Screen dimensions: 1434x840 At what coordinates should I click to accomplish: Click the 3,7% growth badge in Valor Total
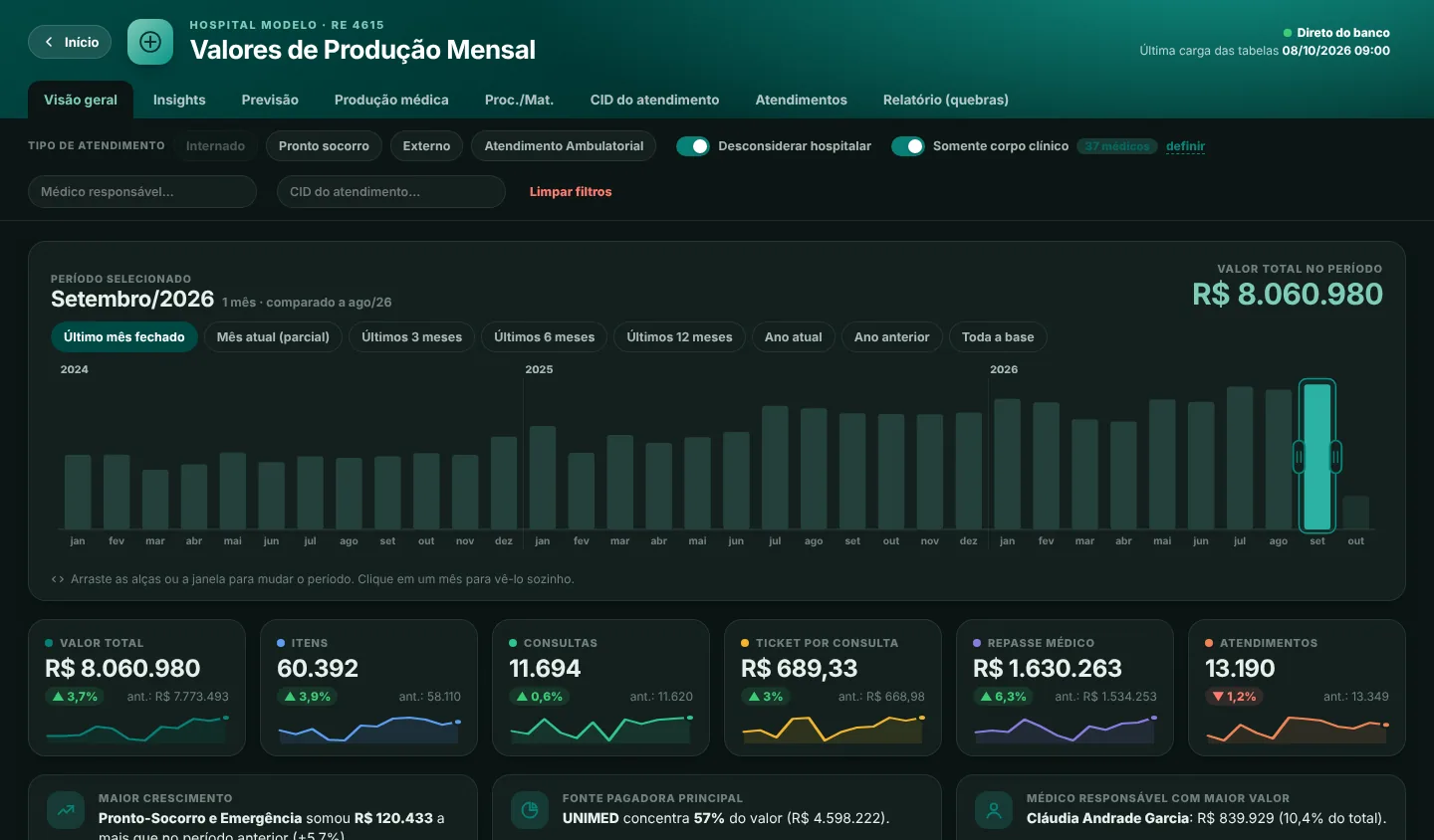click(75, 697)
